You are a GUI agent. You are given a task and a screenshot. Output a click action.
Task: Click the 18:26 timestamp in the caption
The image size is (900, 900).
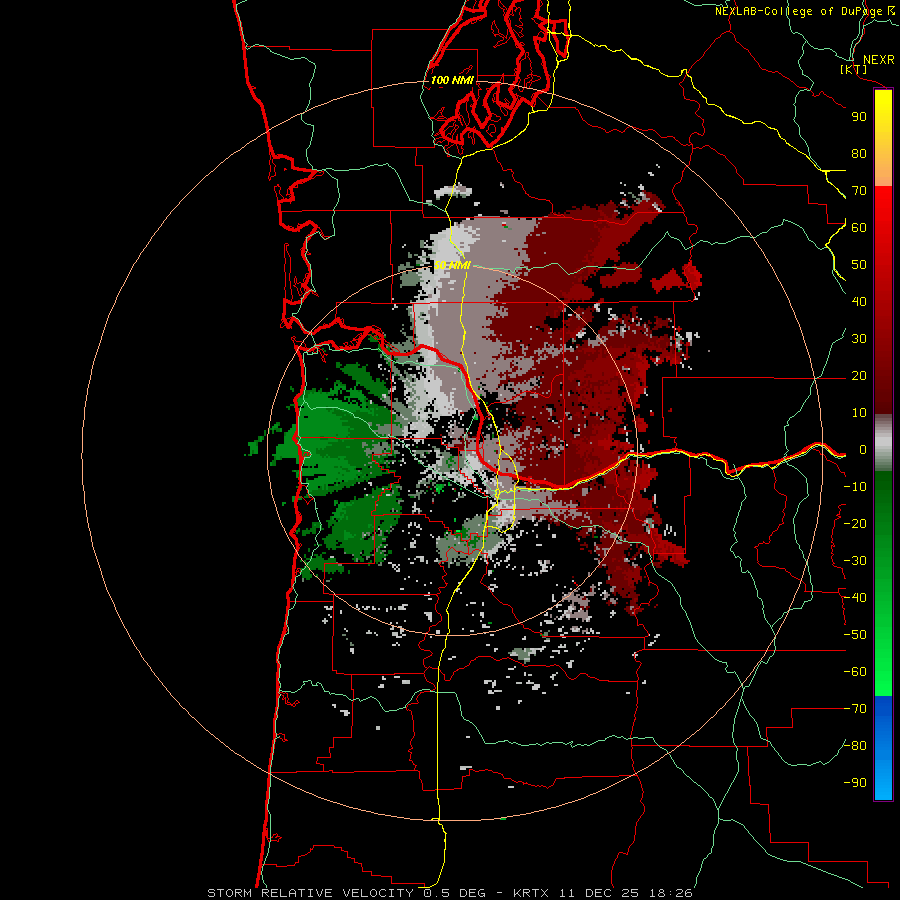click(x=671, y=893)
